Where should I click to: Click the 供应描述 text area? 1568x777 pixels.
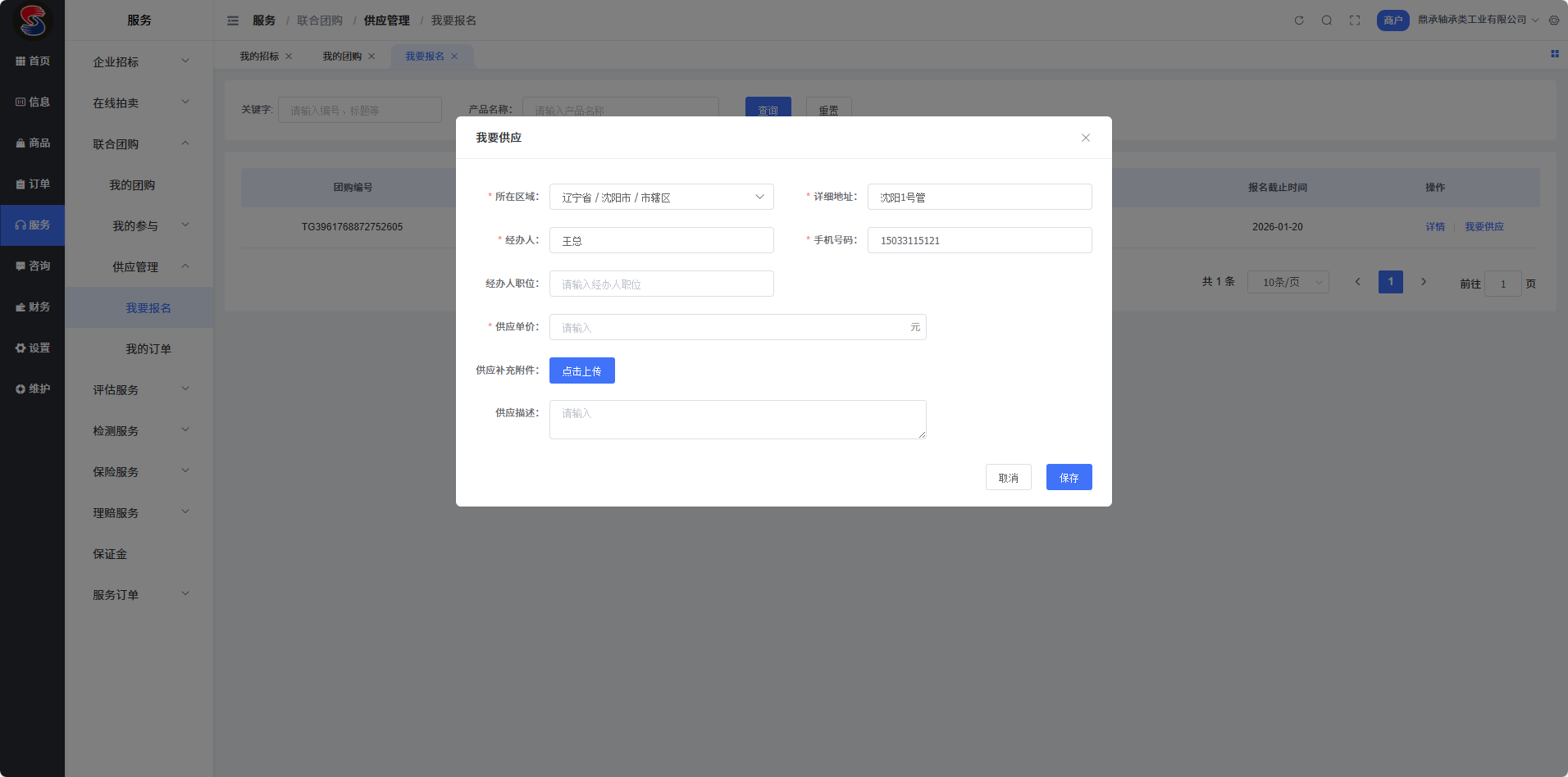click(737, 420)
